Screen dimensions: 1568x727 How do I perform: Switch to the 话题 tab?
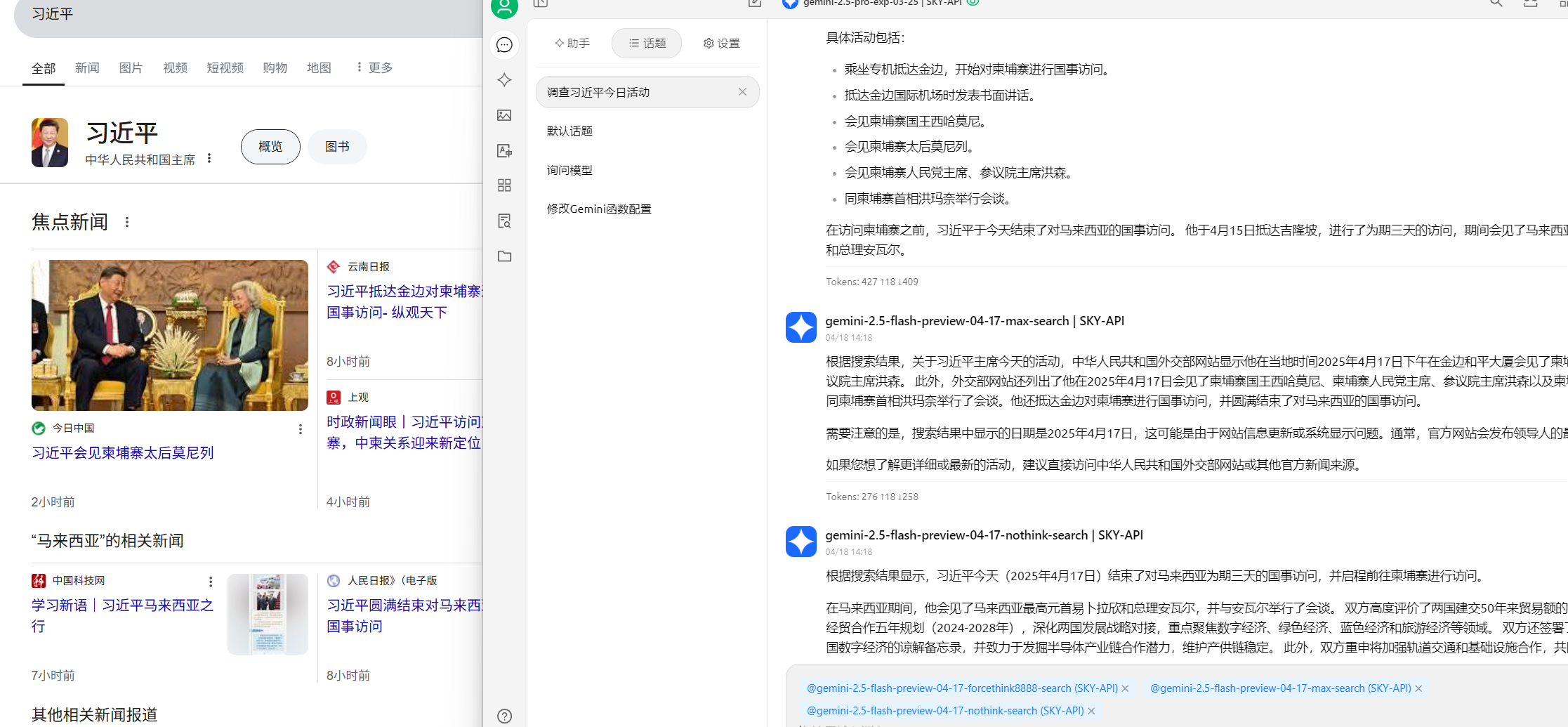pos(647,43)
